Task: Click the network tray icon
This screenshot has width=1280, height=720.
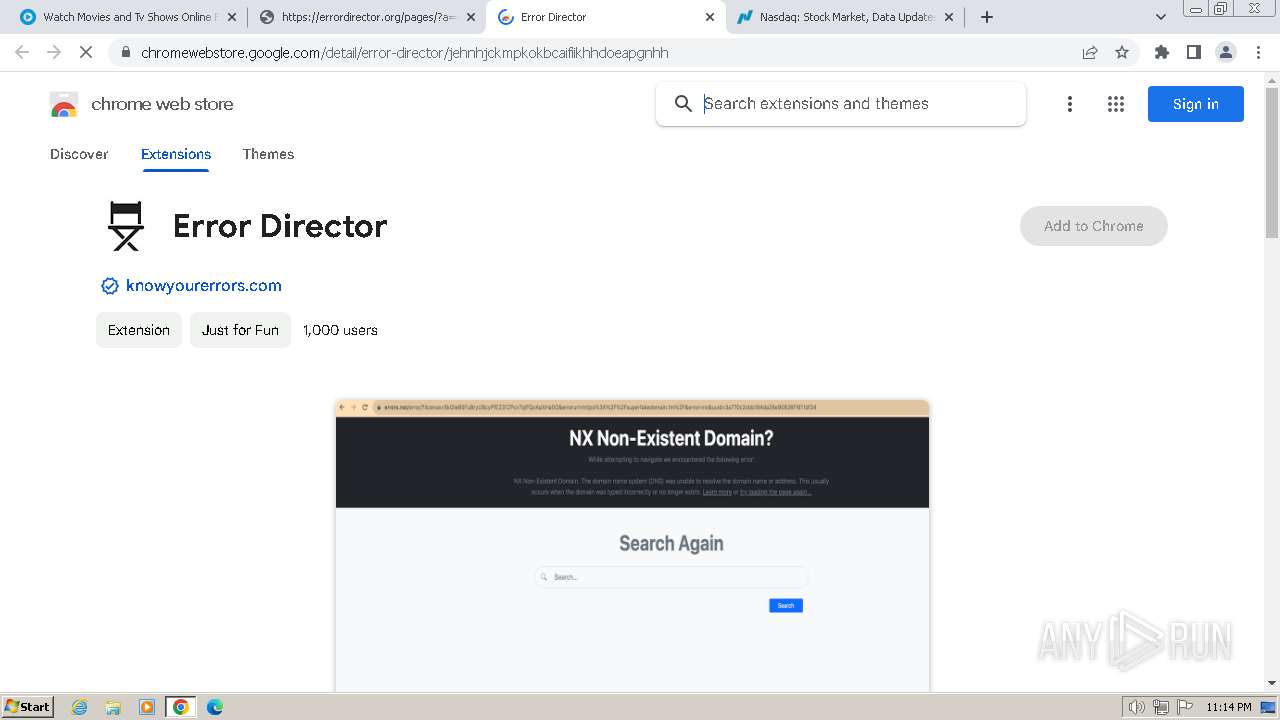Action: point(1161,707)
